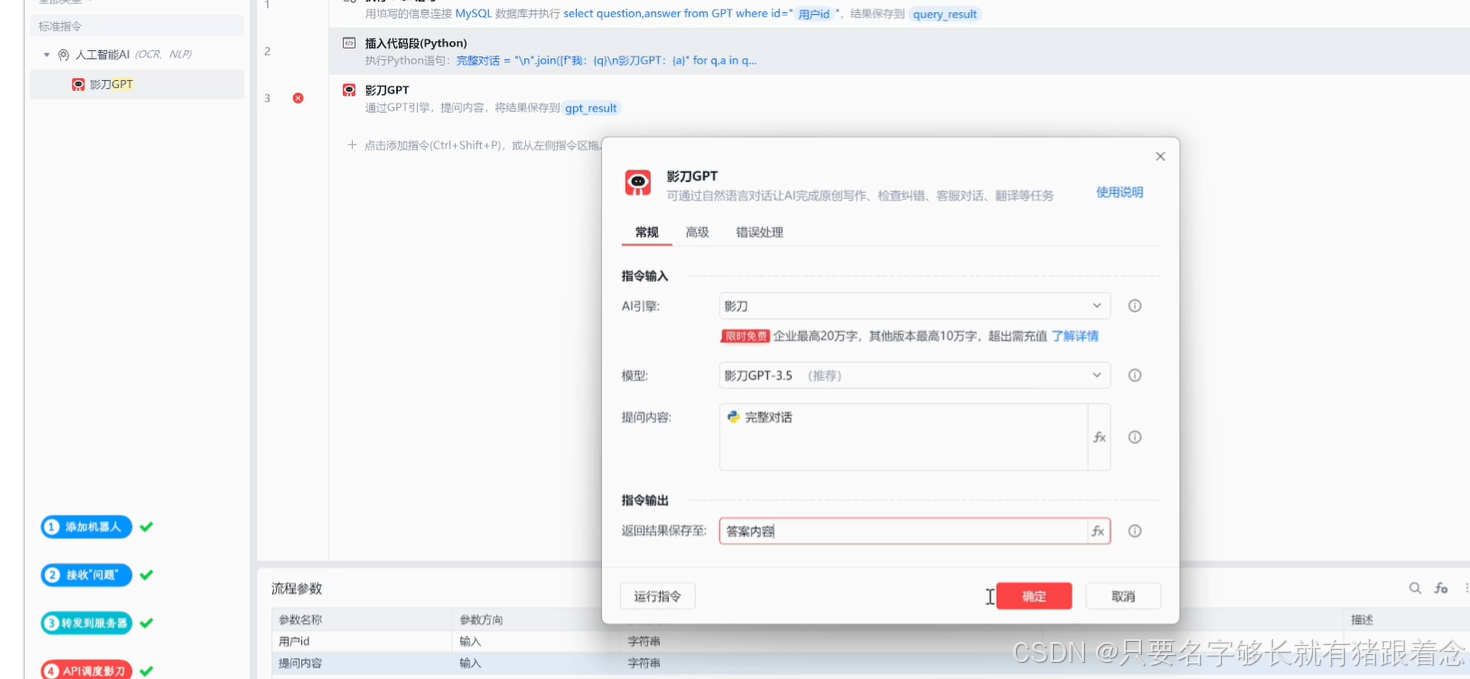Click 人工智能AI category icon in tree

(x=64, y=55)
